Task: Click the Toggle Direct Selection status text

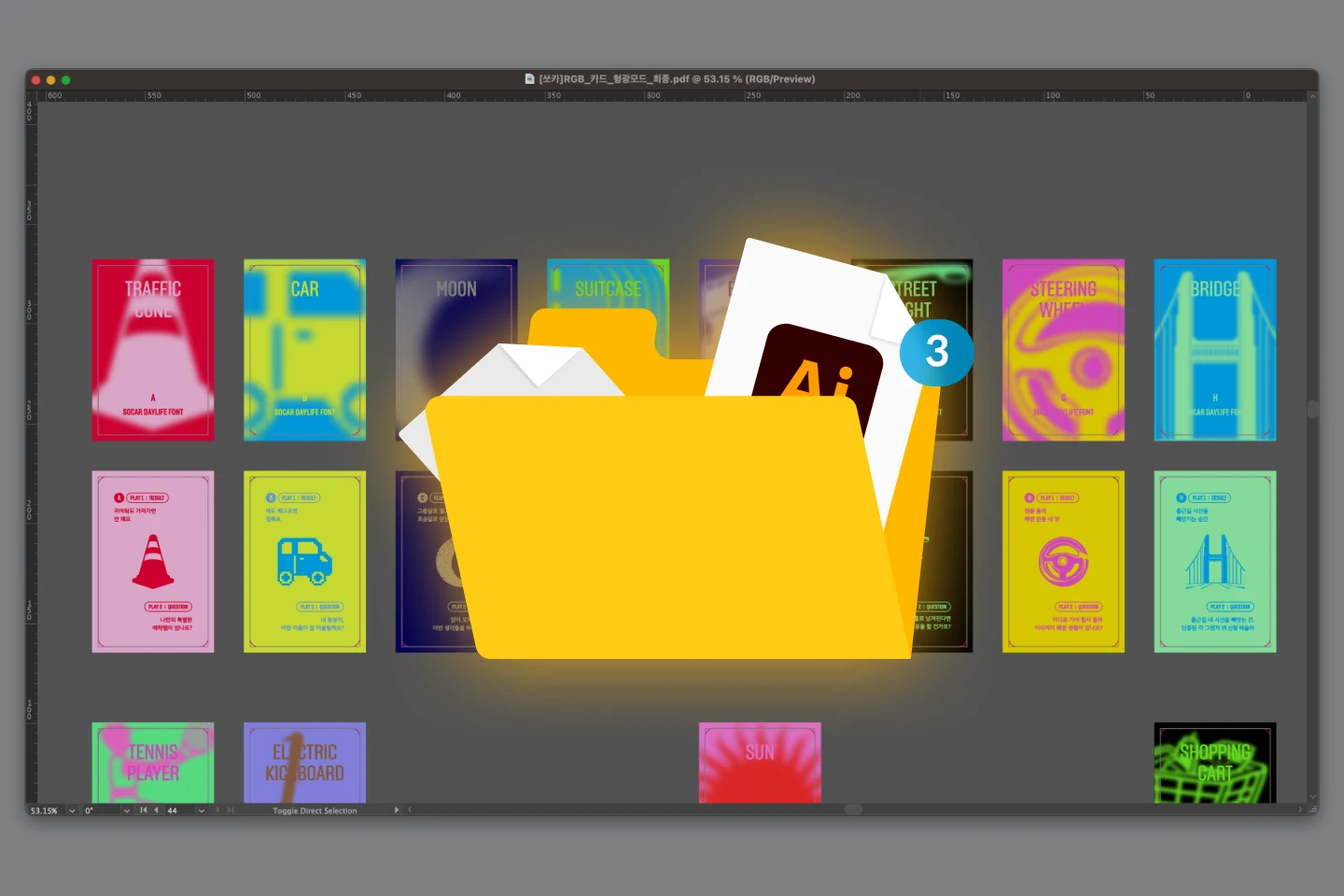Action: (x=315, y=810)
